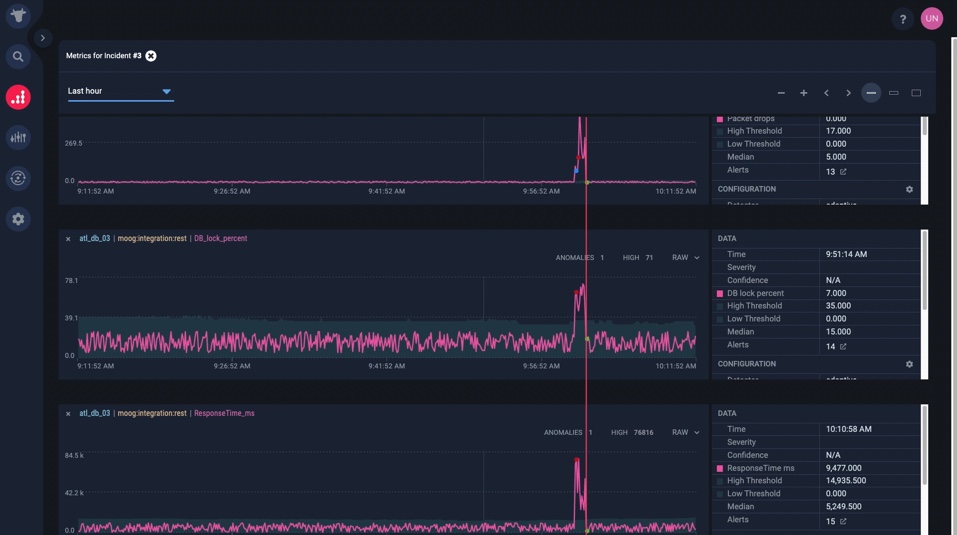The height and width of the screenshot is (535, 957).
Task: Click the Median 5,249.500 value
Action: point(843,507)
